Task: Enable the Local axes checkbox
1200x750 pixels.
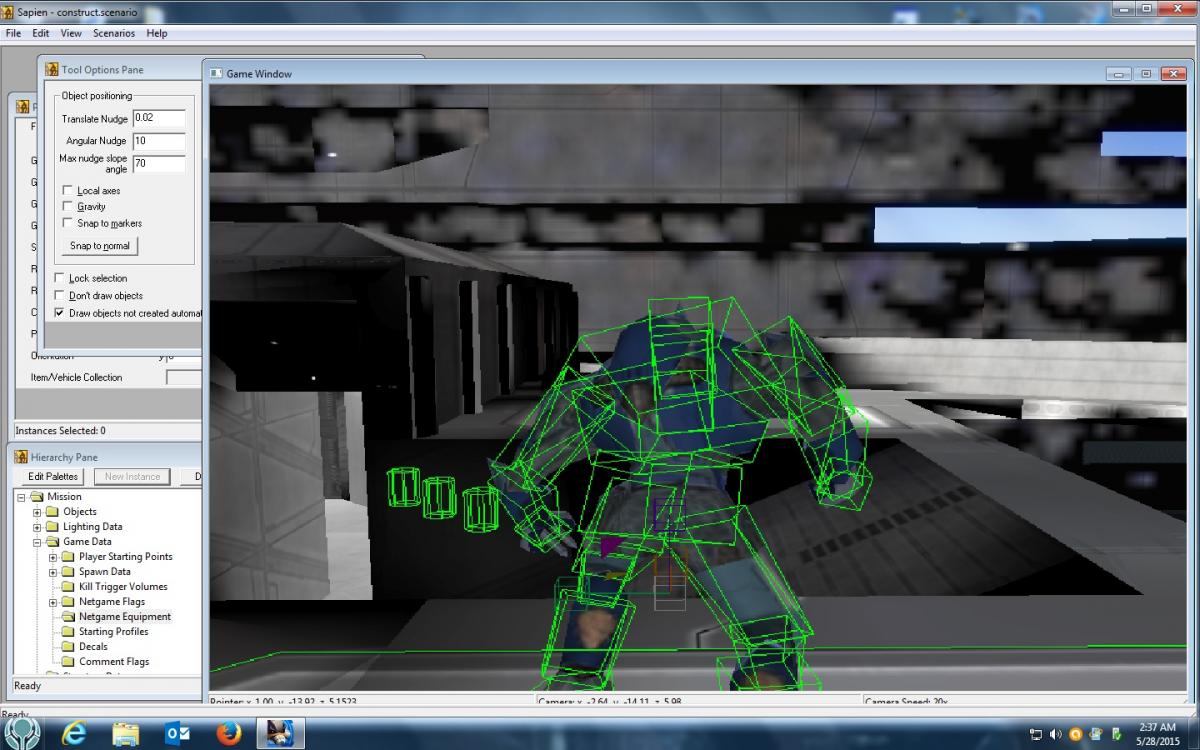Action: click(68, 191)
